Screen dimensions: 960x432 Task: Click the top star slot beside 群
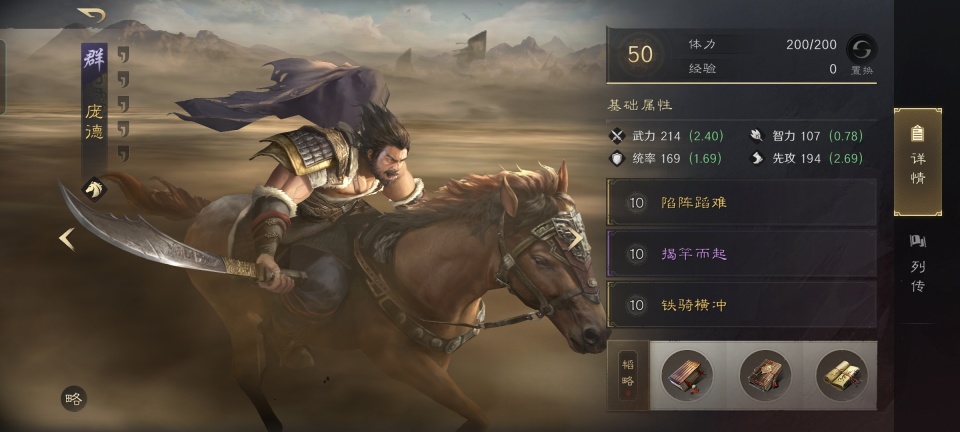(x=123, y=54)
